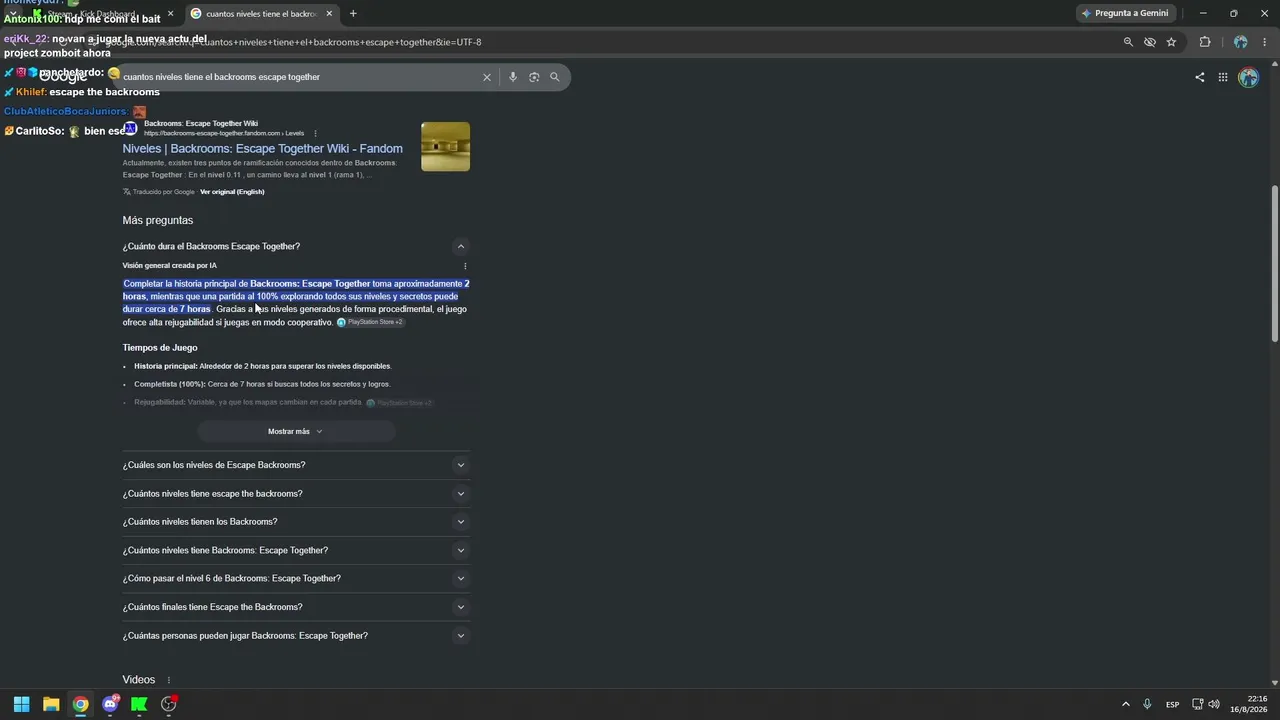1280x720 pixels.
Task: Click the 'Videos' section heading
Action: (x=139, y=680)
